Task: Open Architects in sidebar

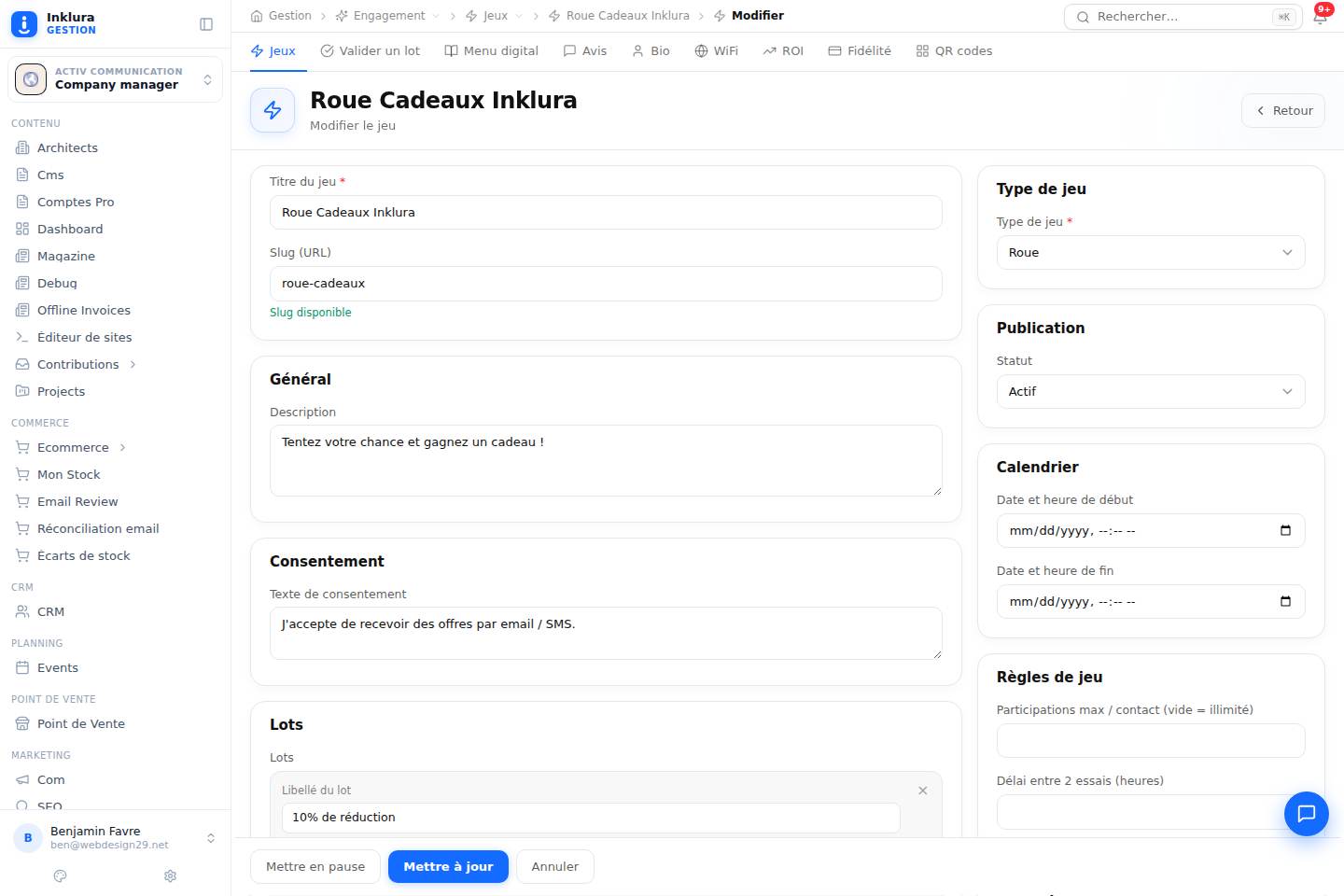Action: pos(67,147)
